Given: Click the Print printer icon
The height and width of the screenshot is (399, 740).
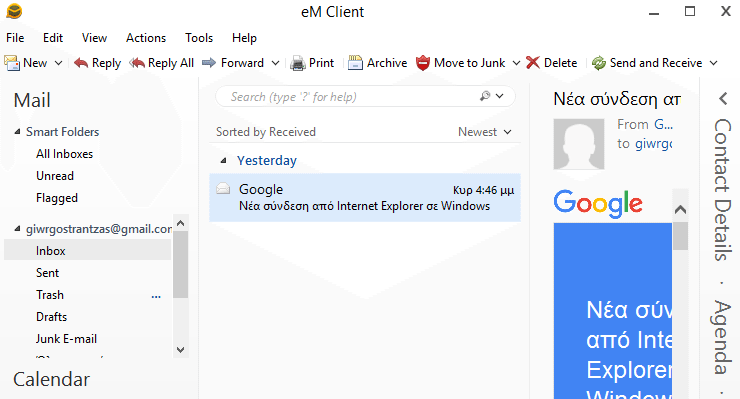Looking at the screenshot, I should (x=298, y=63).
